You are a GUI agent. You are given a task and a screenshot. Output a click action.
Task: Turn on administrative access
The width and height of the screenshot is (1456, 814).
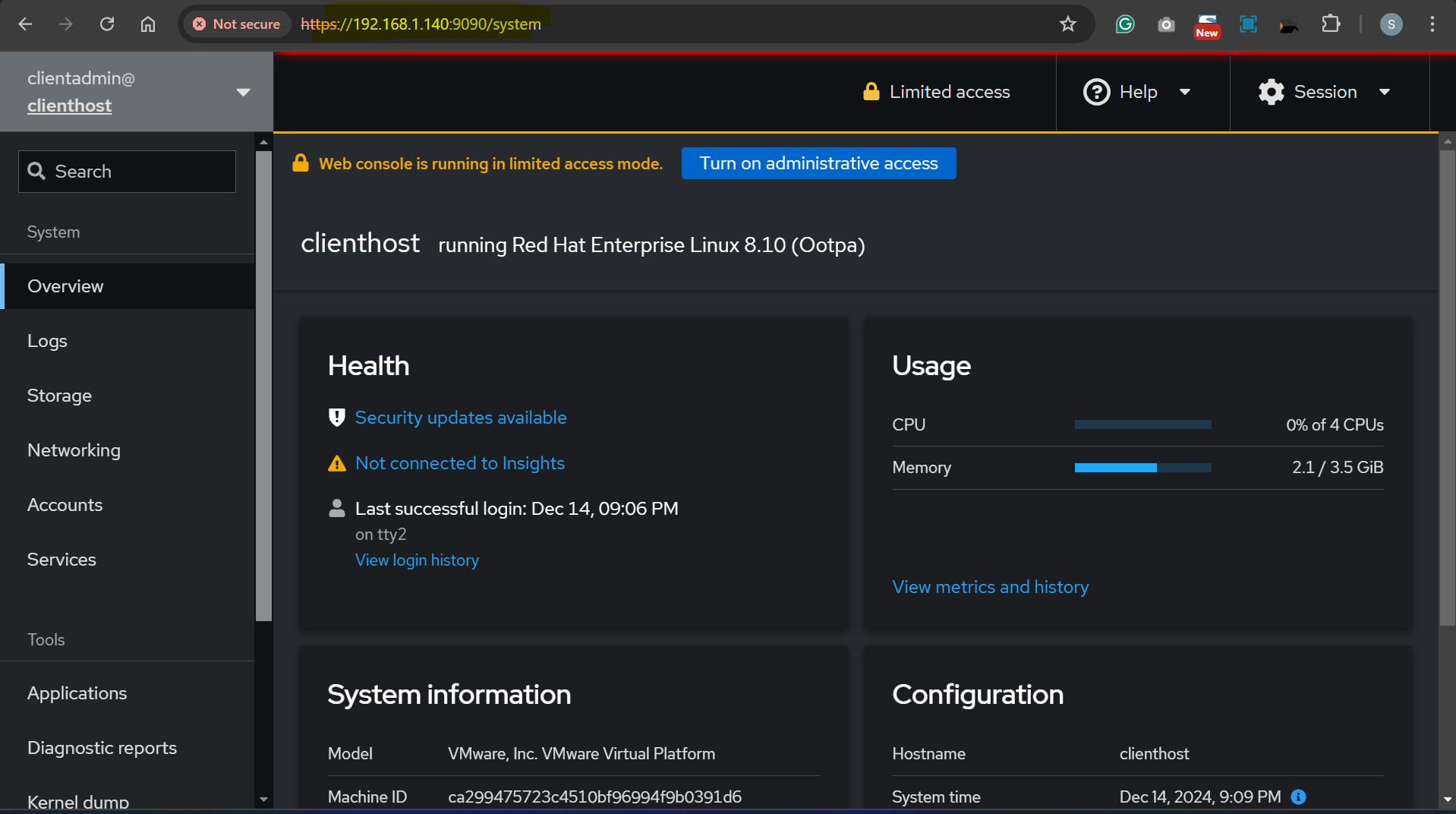click(818, 163)
